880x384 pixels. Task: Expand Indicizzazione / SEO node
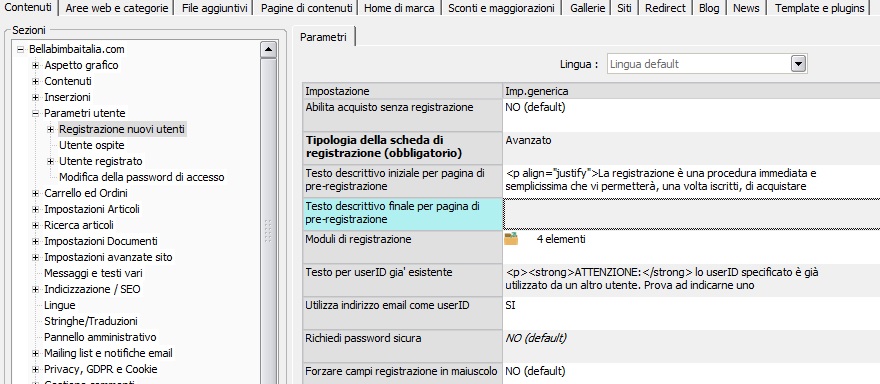(35, 289)
